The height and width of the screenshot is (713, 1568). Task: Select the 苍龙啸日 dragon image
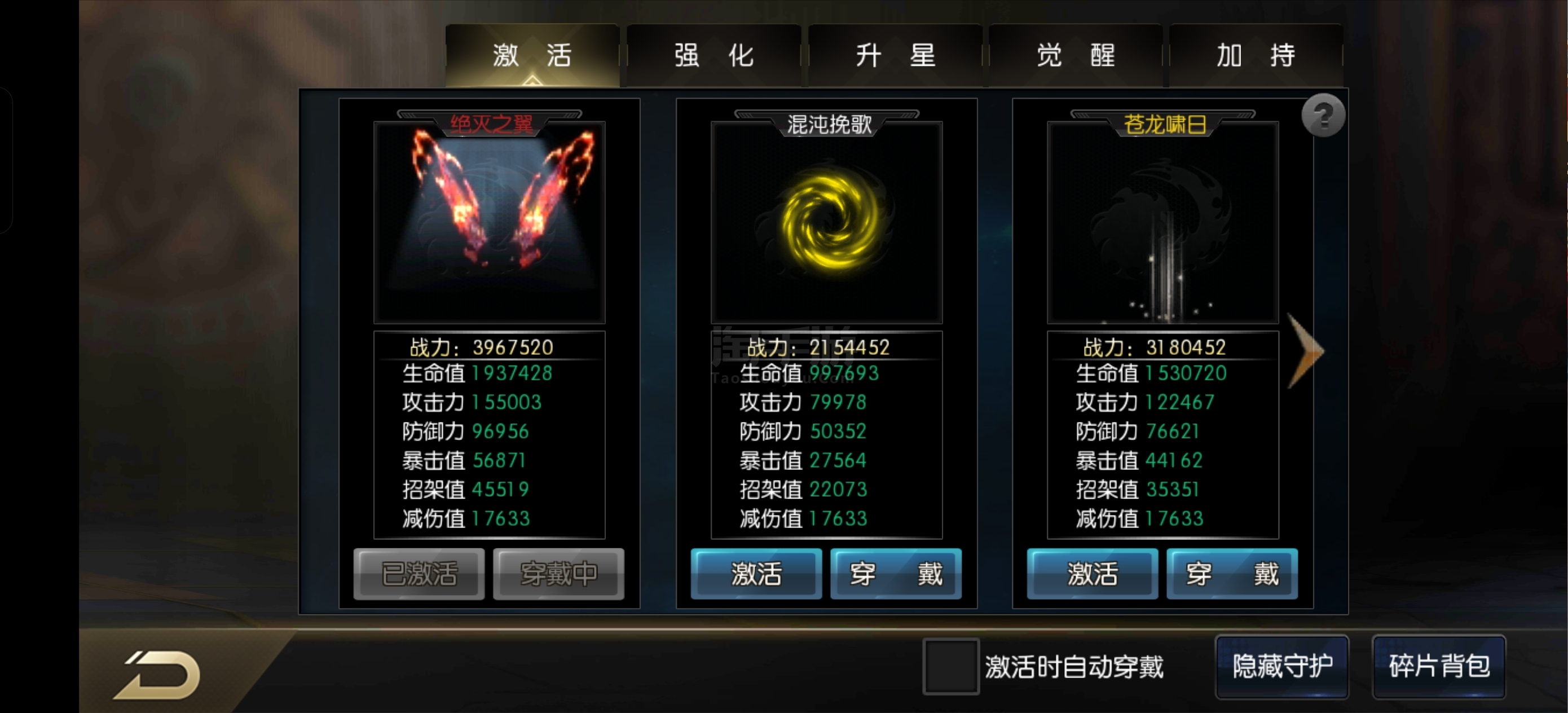[x=1162, y=223]
